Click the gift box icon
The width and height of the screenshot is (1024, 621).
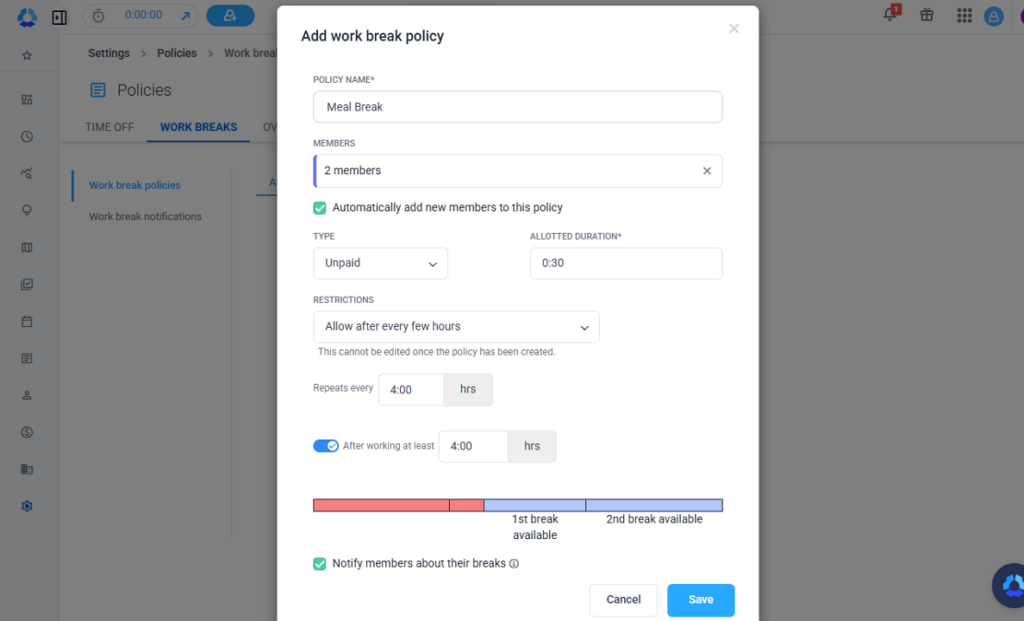[x=927, y=15]
